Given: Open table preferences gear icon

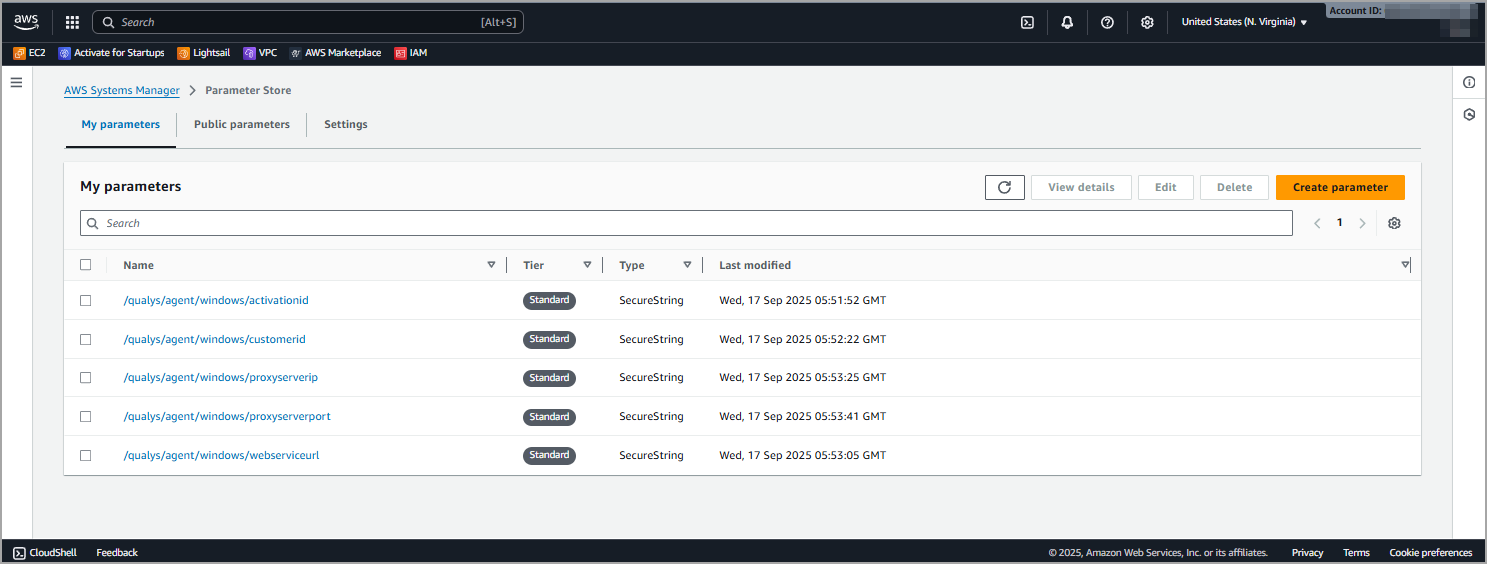Looking at the screenshot, I should click(x=1394, y=223).
